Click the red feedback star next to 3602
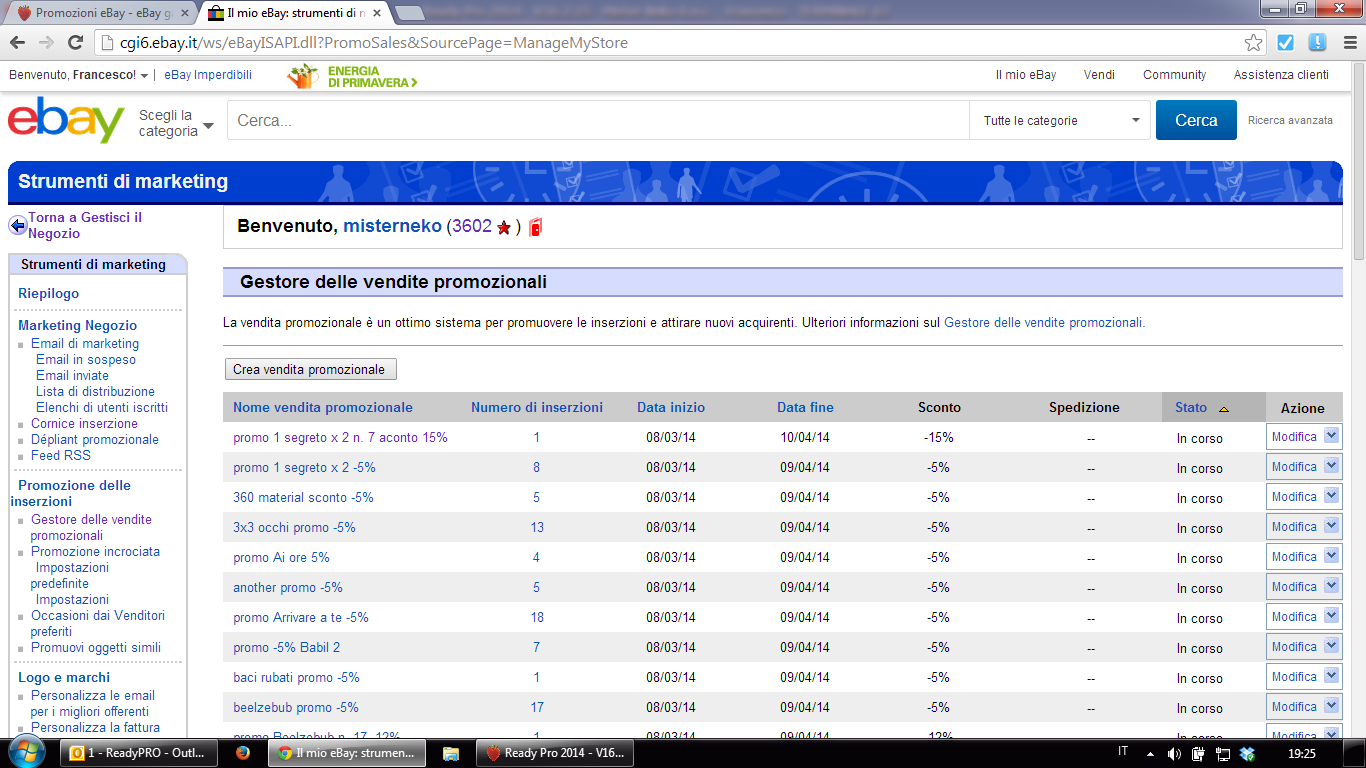The height and width of the screenshot is (768, 1366). [x=504, y=228]
